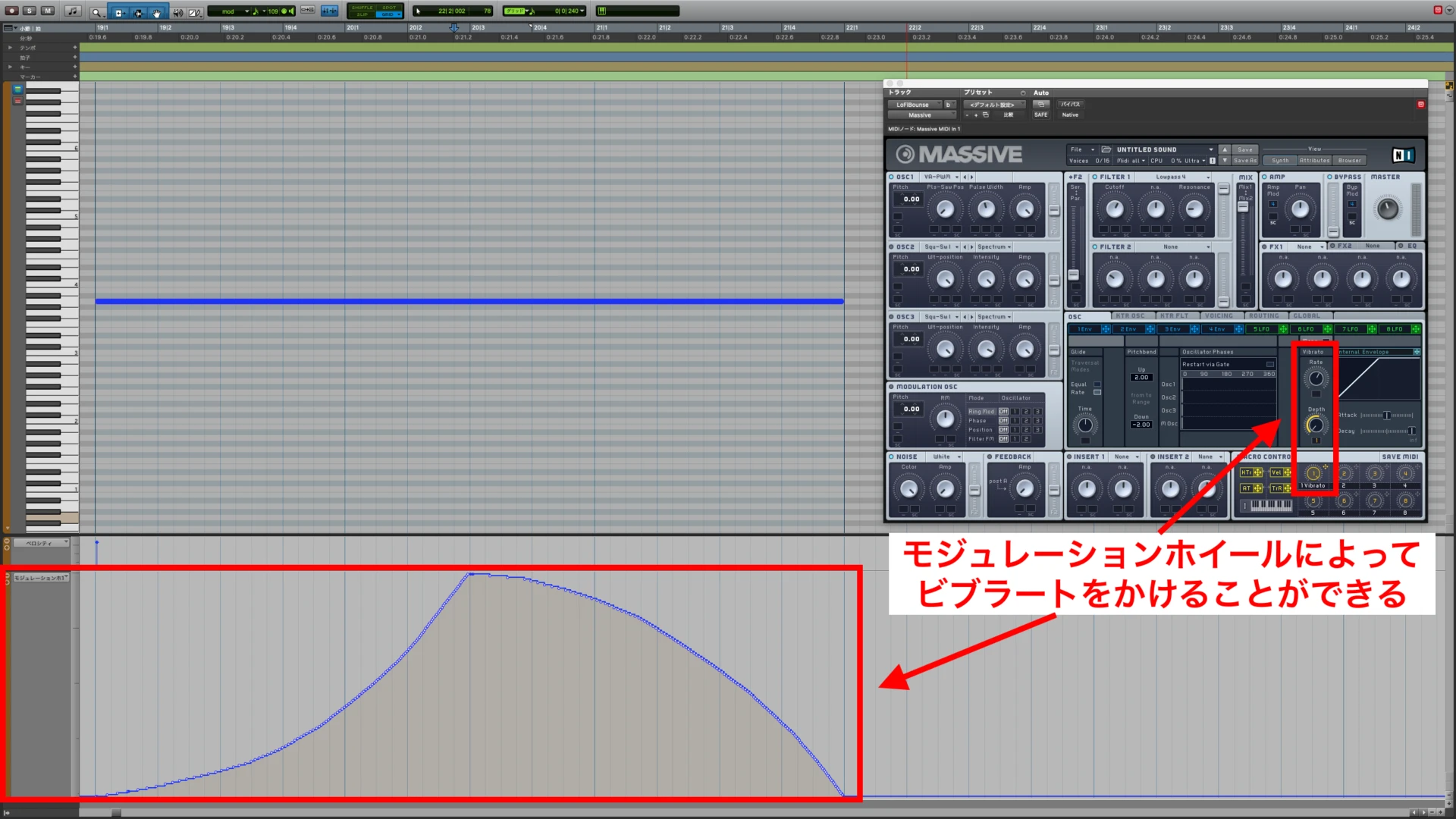Enable the SAFE automation button
Viewport: 1456px width, 819px height.
tap(1040, 115)
